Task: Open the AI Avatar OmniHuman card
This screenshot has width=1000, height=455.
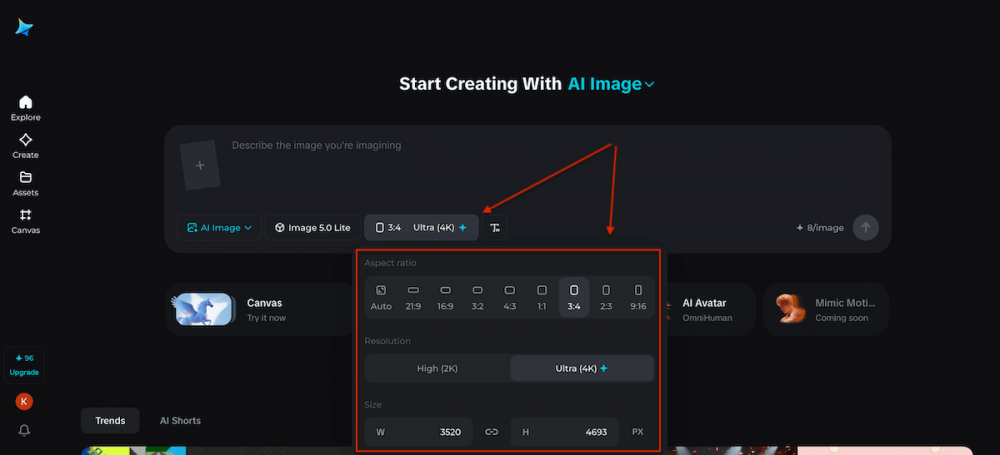Action: (708, 309)
